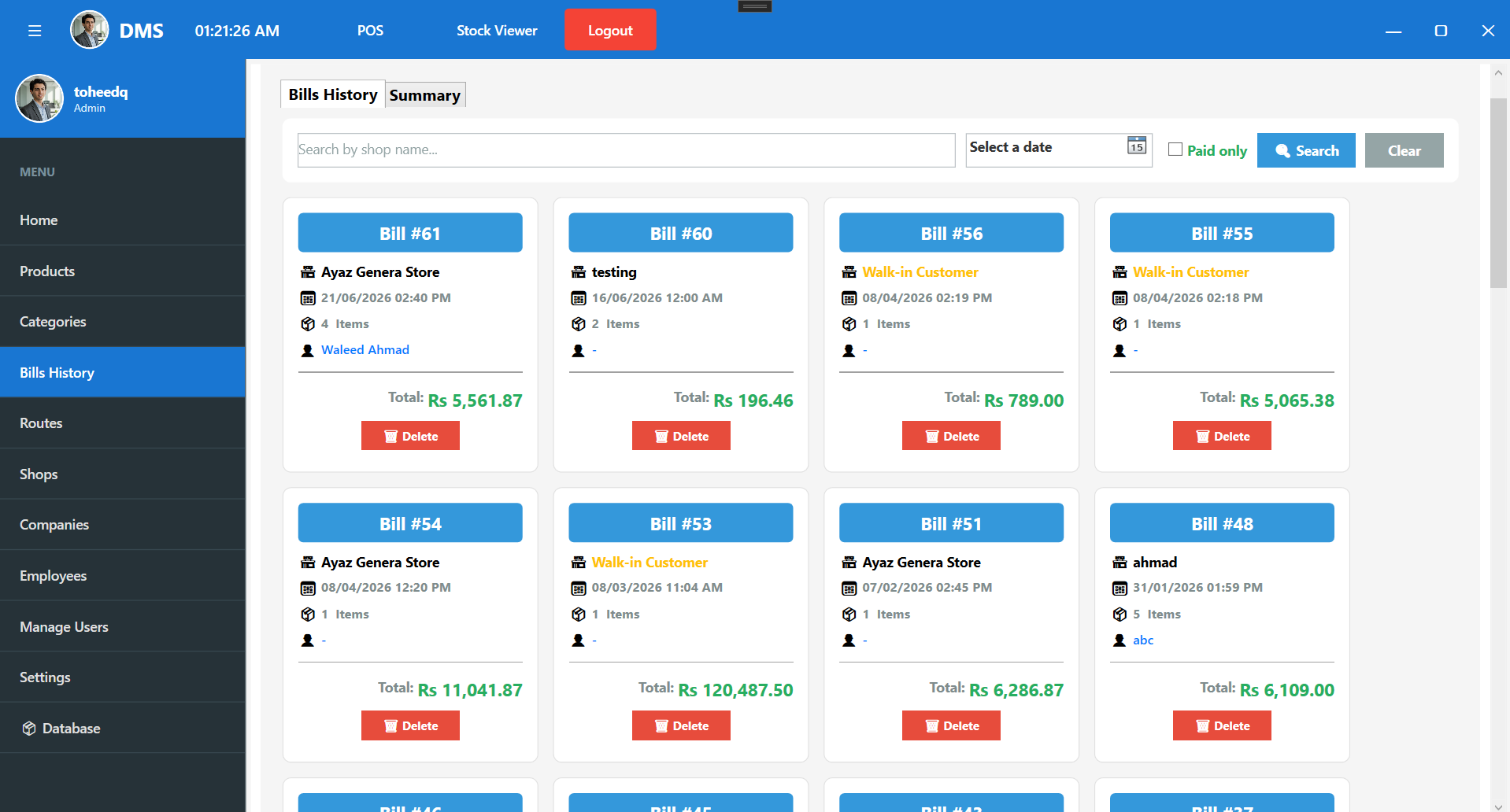Screen dimensions: 1510x812
Task: Click the store icon in Bill #51
Action: pyautogui.click(x=849, y=563)
